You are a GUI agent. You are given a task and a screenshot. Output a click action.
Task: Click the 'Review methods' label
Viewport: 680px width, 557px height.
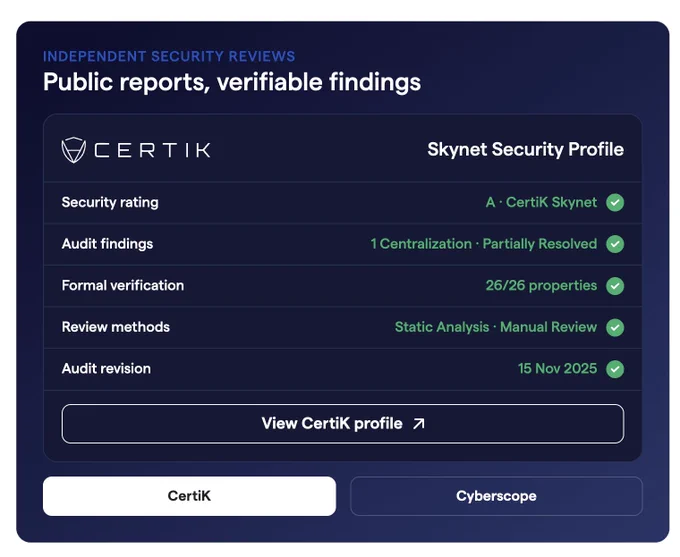point(115,327)
